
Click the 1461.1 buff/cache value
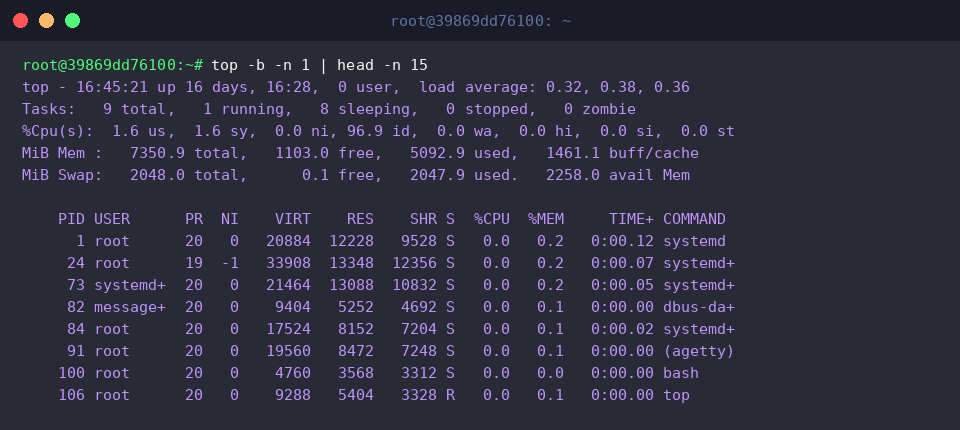[622, 153]
